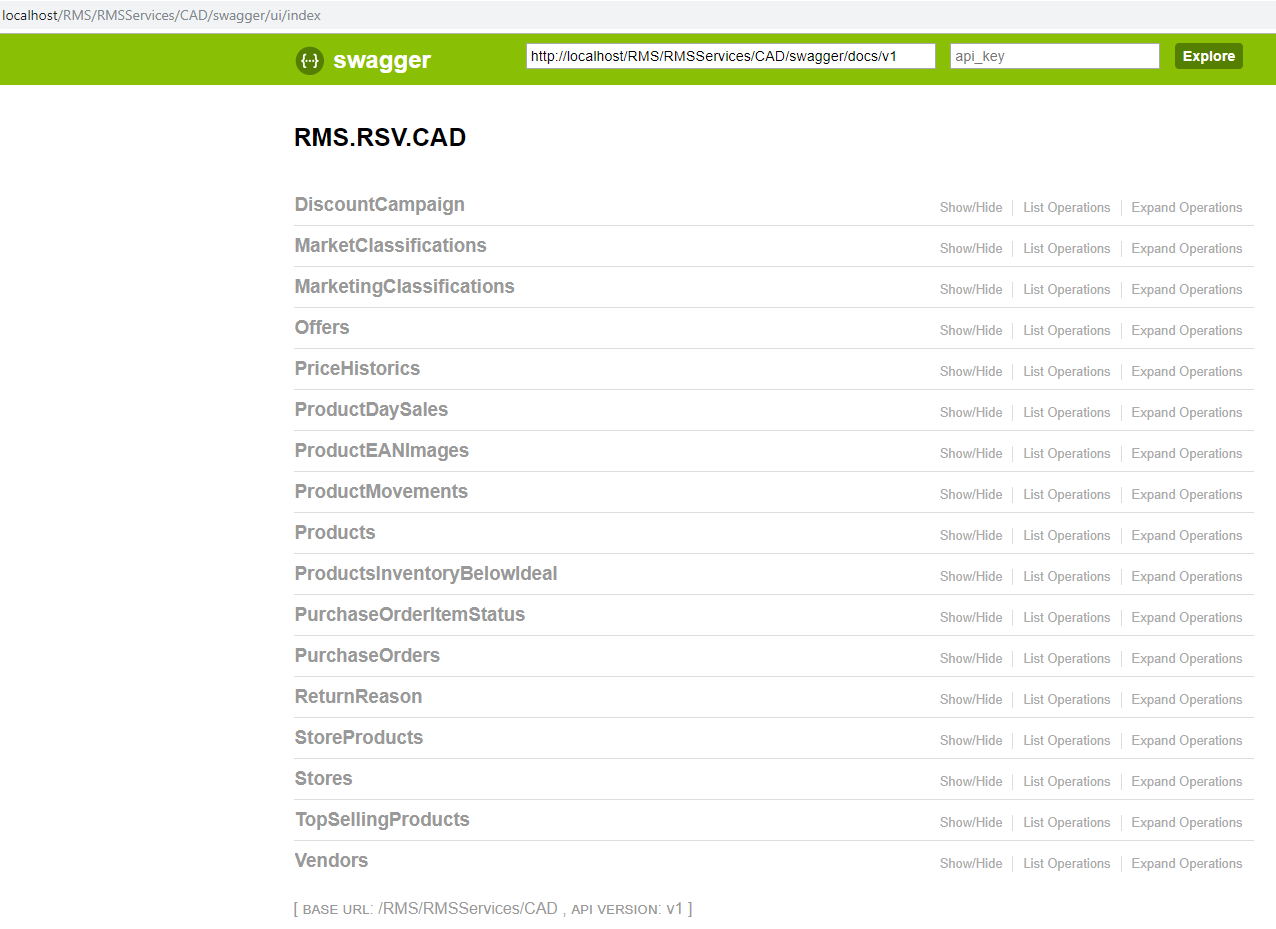
Task: Toggle Show/Hide for PurchaseOrders
Action: point(970,659)
